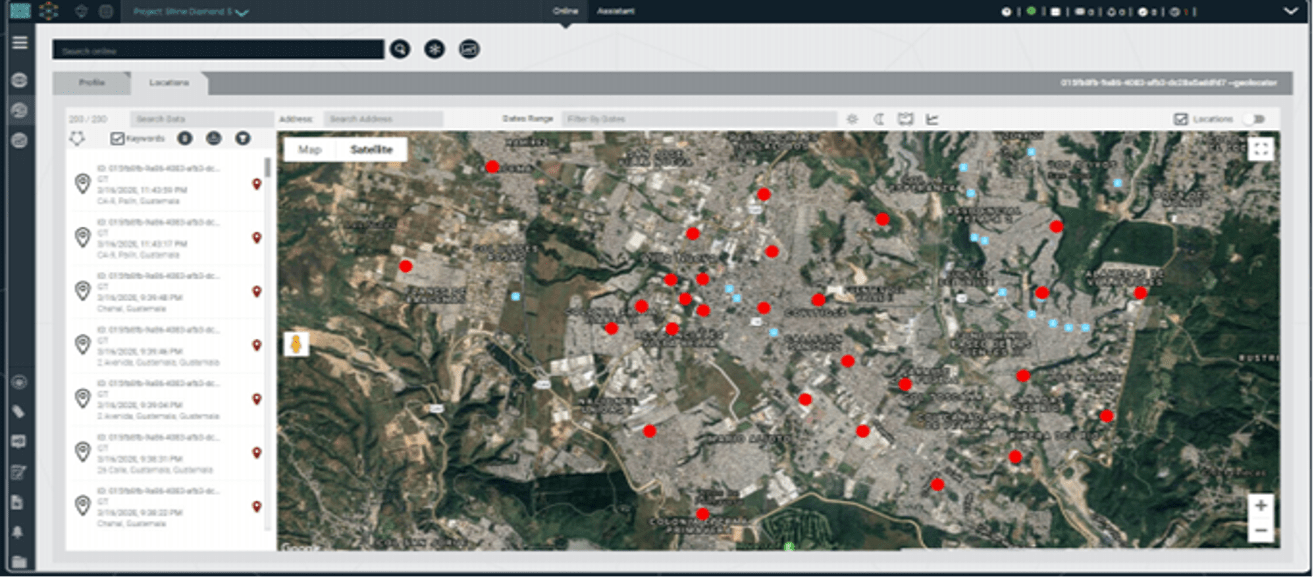Click the chart icon next to date filter

click(x=932, y=119)
